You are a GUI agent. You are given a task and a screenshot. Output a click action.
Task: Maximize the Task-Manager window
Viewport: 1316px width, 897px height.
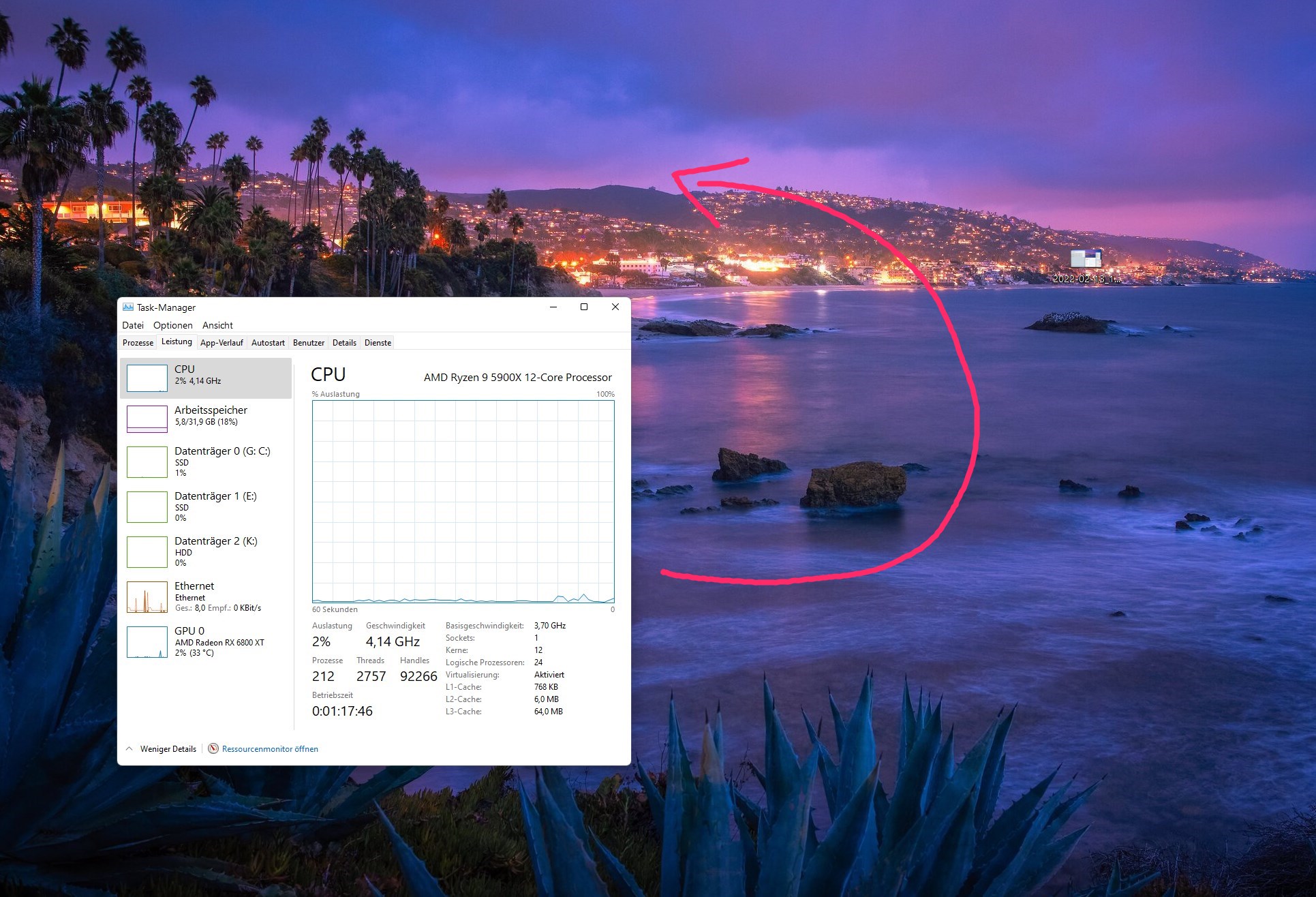point(584,307)
